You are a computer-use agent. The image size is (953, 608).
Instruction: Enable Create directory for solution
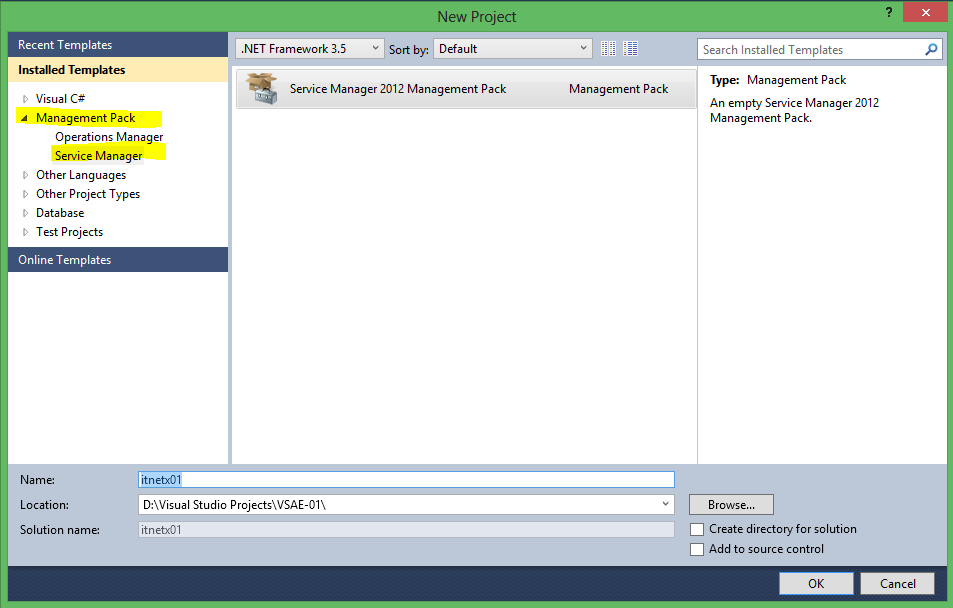point(697,529)
